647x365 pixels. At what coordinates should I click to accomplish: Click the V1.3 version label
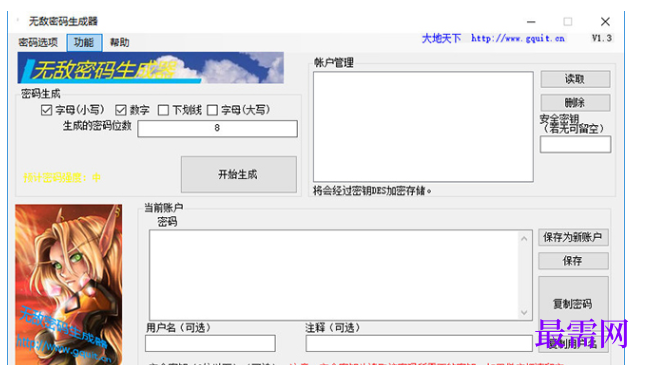[602, 38]
